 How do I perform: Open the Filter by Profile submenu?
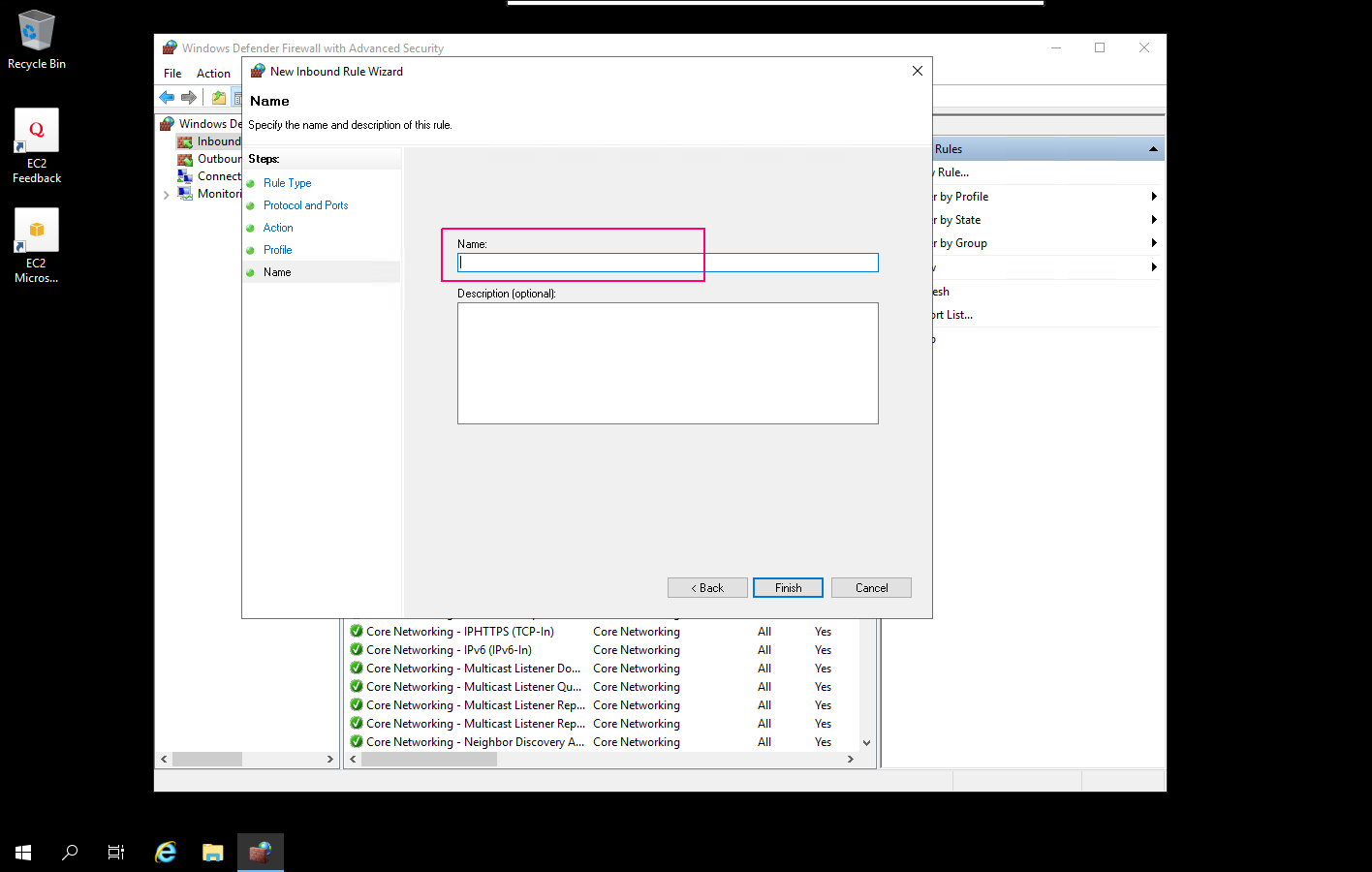tap(1046, 197)
